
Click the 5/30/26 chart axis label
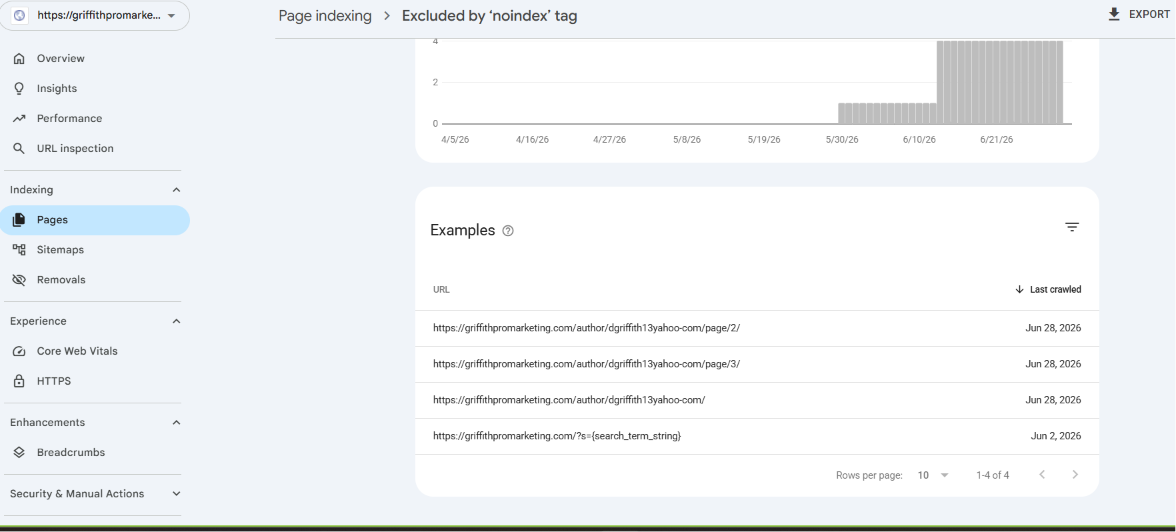coord(842,140)
